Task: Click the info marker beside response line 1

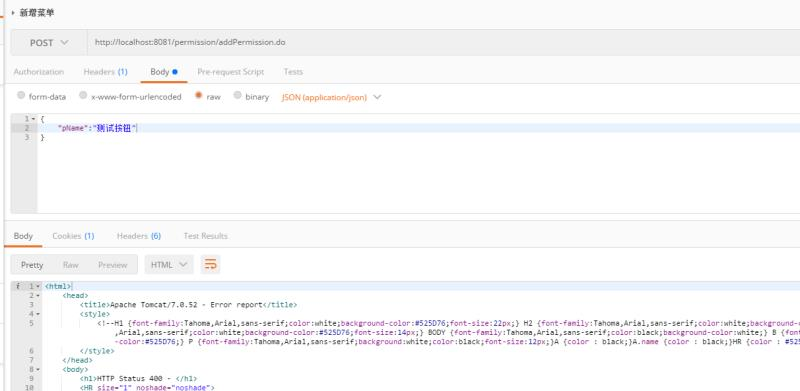Action: (17, 286)
